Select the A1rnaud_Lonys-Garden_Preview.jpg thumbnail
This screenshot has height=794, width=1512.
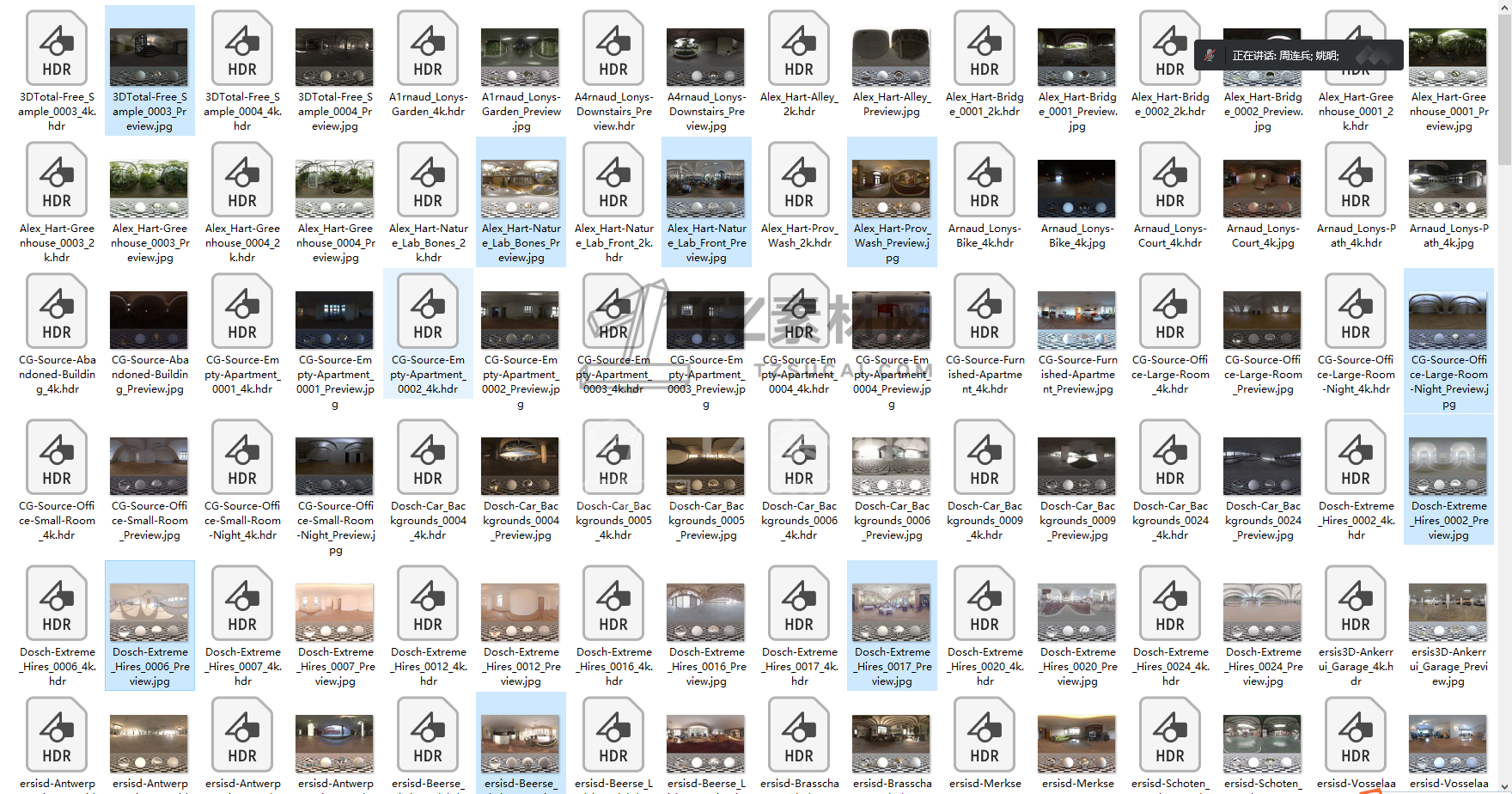pyautogui.click(x=521, y=57)
